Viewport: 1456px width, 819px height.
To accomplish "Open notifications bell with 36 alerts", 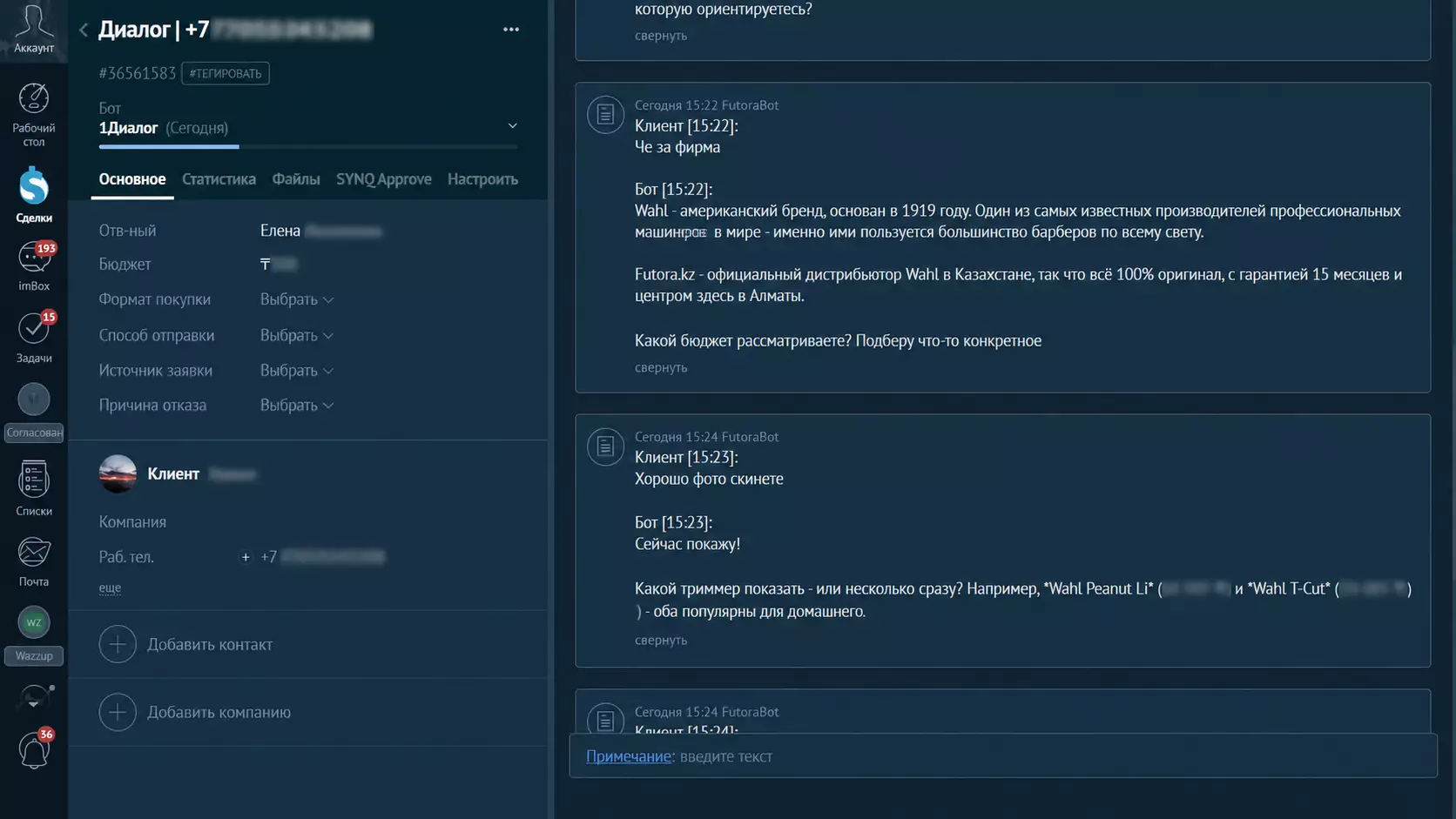I will pyautogui.click(x=34, y=750).
